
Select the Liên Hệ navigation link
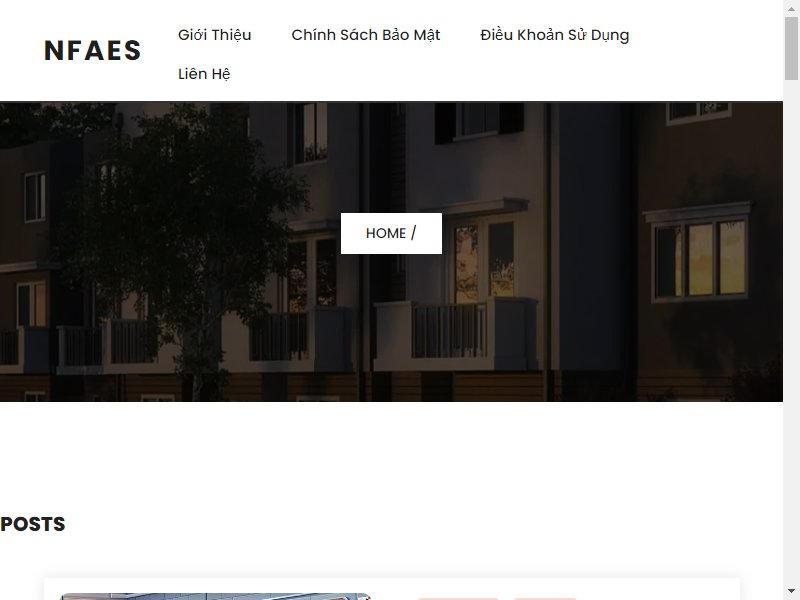click(x=204, y=73)
